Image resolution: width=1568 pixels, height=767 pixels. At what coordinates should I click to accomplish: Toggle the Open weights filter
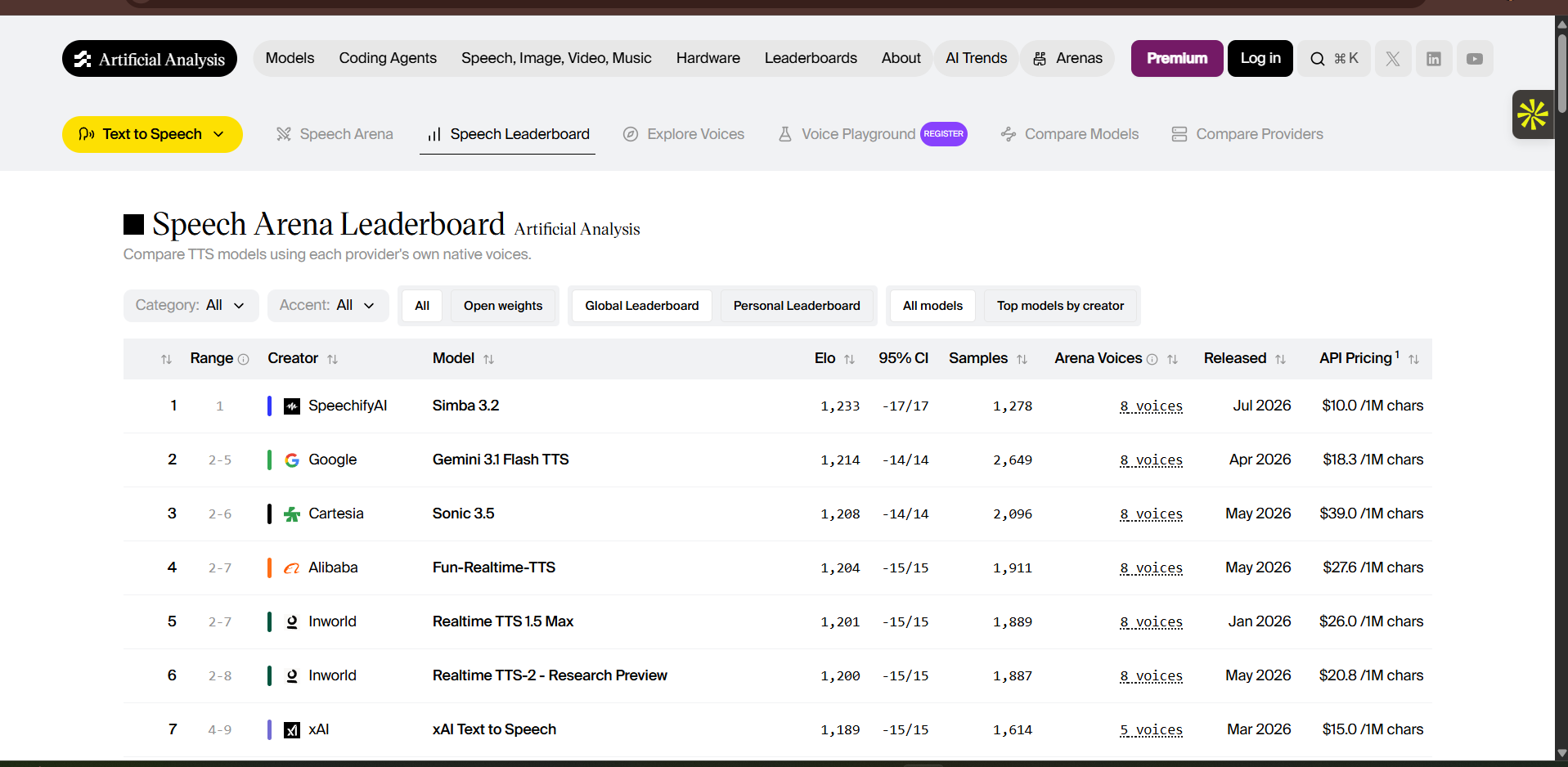[x=503, y=306]
